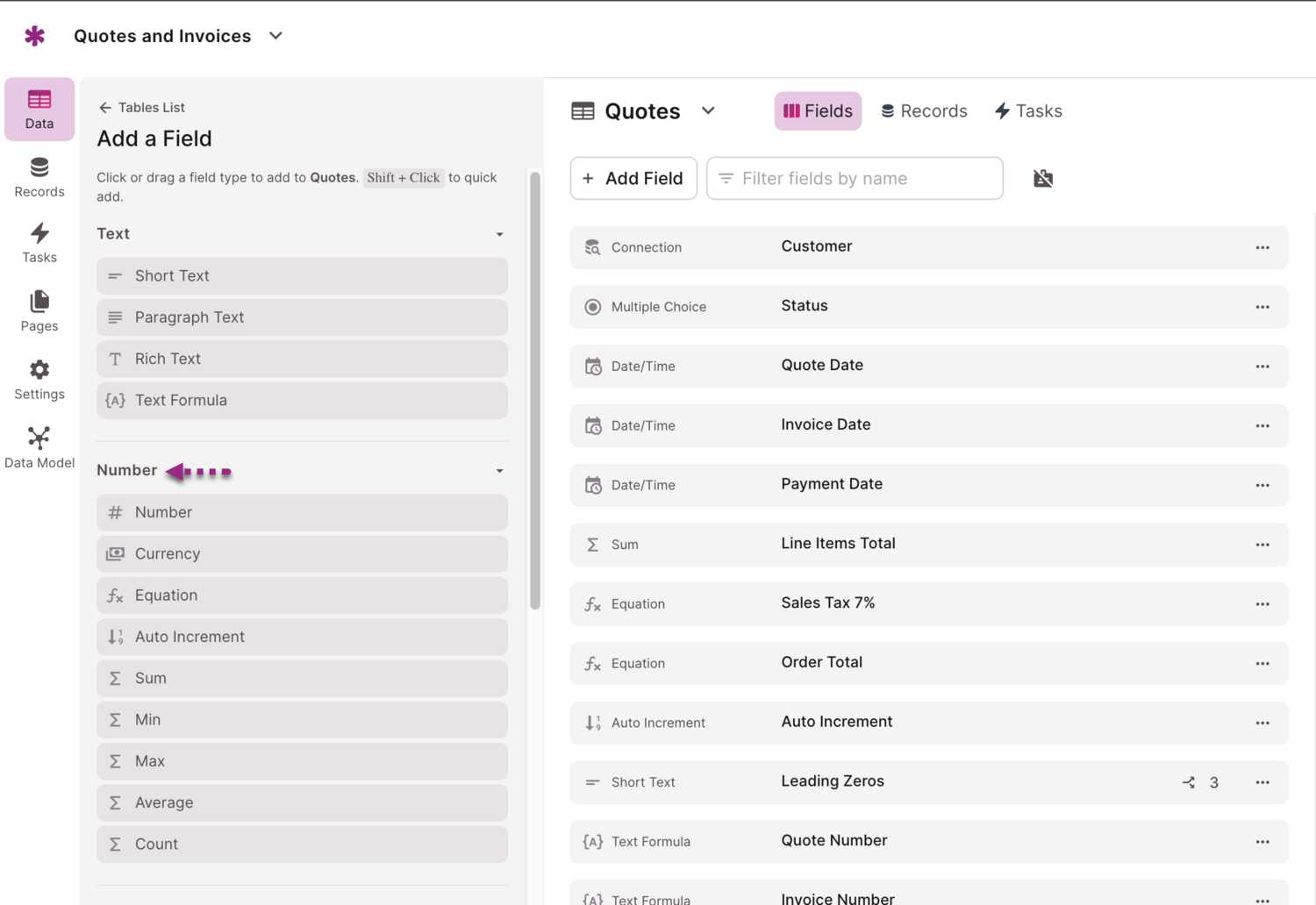The width and height of the screenshot is (1316, 905).
Task: Open the Quotes and Invoices workspace dropdown
Action: [275, 36]
